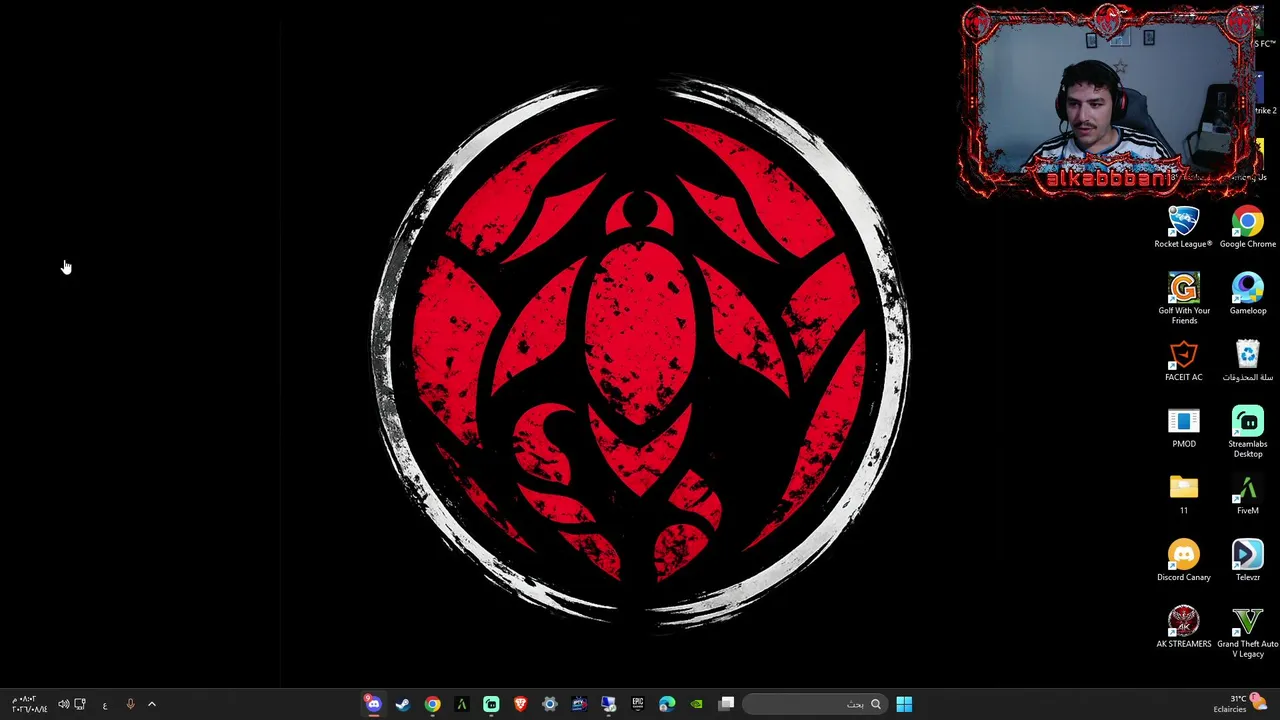Open FiveM from the taskbar
Image resolution: width=1280 pixels, height=720 pixels.
[x=461, y=704]
